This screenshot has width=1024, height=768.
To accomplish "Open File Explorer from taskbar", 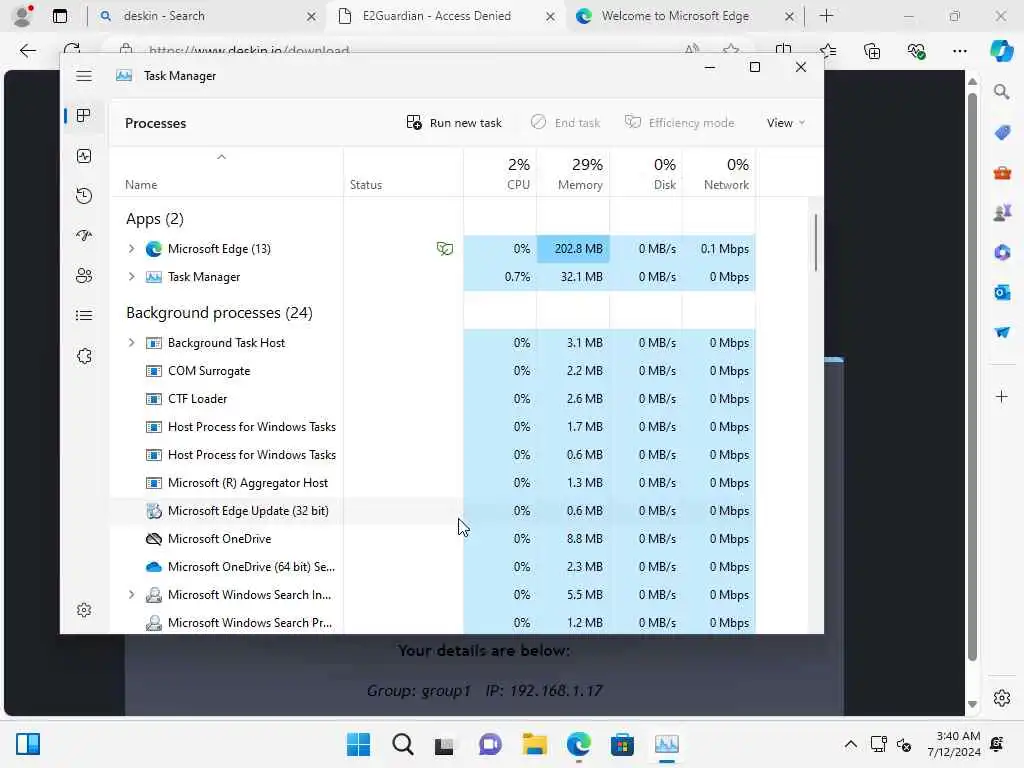I will click(534, 744).
